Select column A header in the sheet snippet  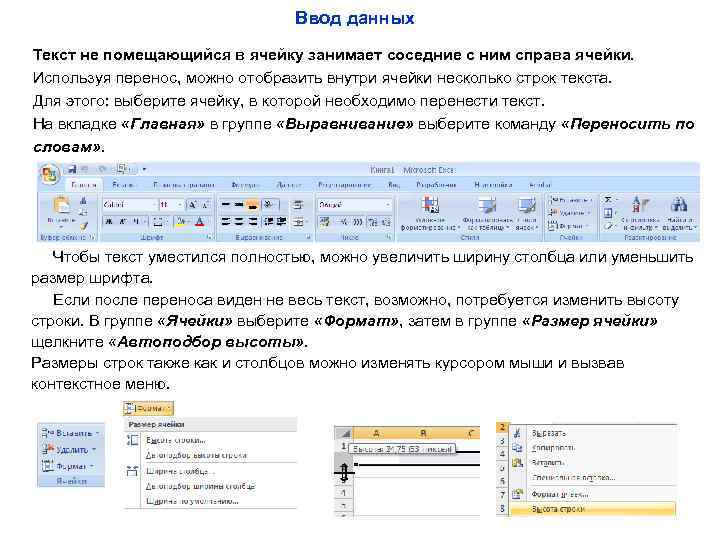pyautogui.click(x=377, y=433)
